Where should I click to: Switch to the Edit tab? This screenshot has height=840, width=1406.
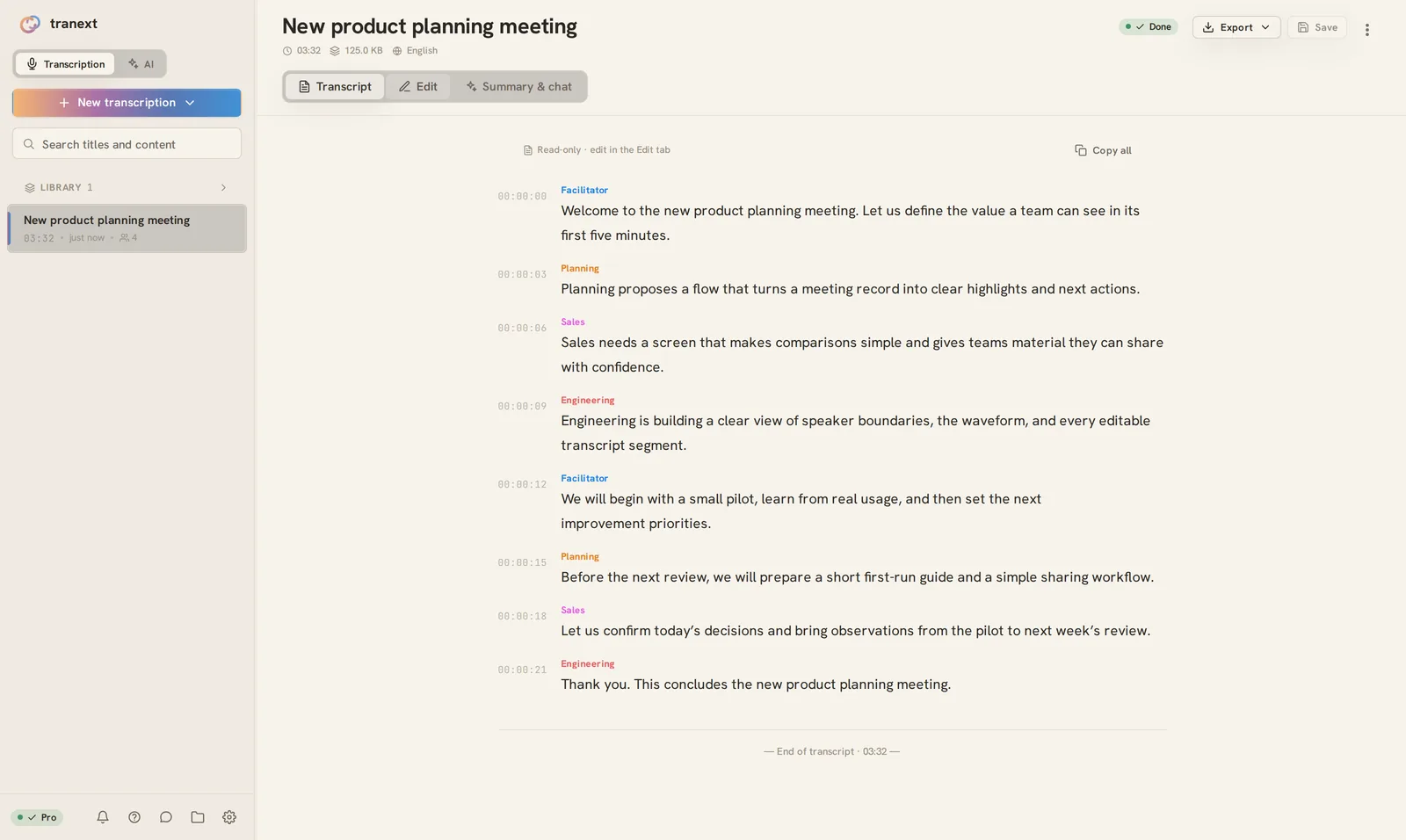418,86
